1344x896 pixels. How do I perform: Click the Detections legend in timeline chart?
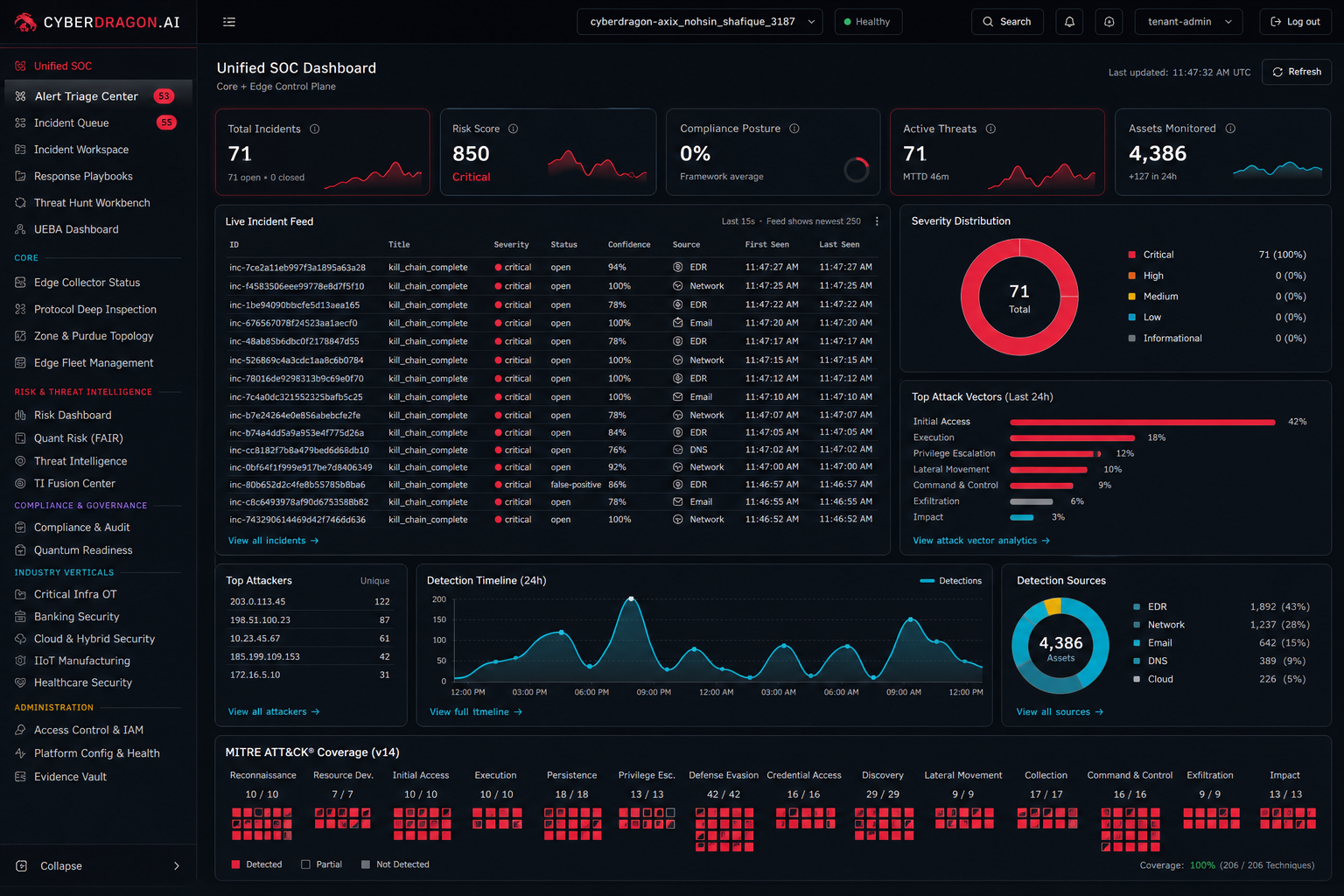coord(951,581)
